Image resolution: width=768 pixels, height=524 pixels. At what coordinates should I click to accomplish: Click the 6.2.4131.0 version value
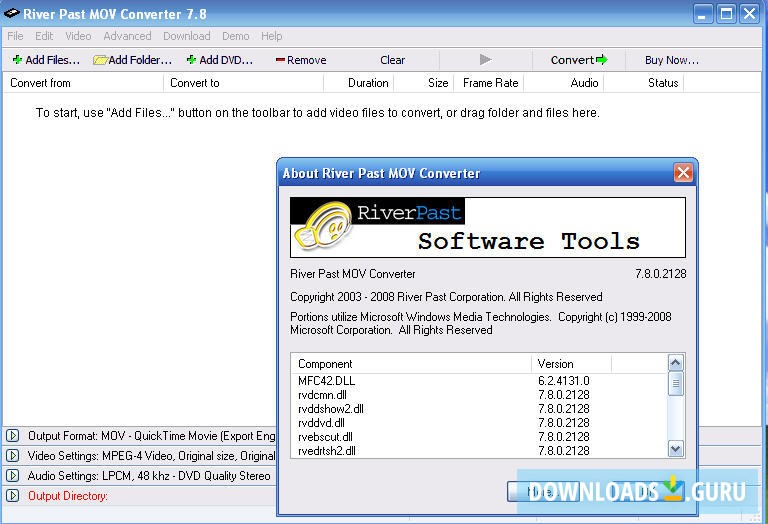click(x=564, y=381)
